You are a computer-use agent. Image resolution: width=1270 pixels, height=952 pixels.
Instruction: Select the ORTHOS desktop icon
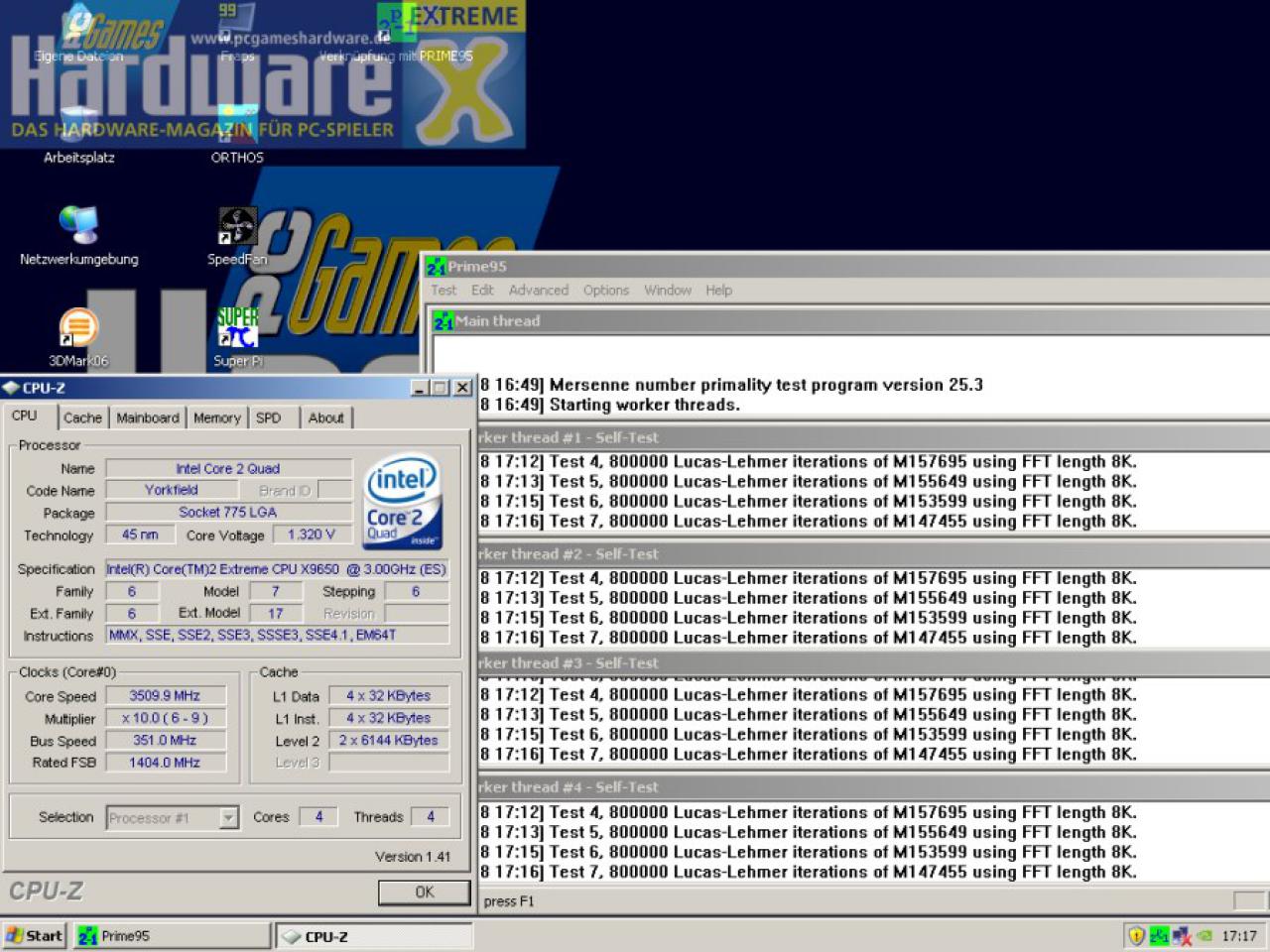(x=237, y=134)
